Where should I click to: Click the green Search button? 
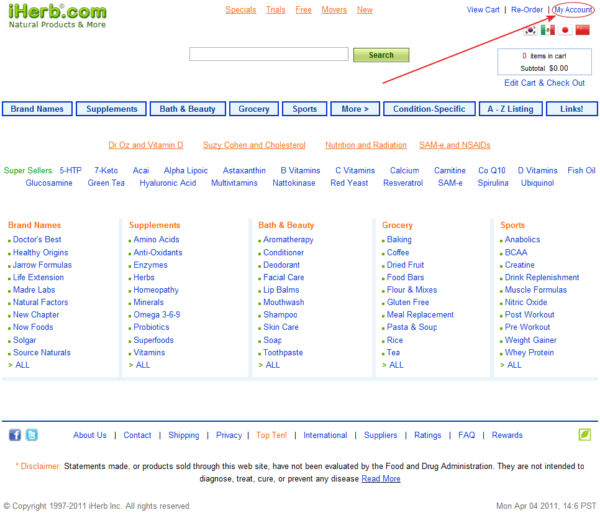coord(381,55)
